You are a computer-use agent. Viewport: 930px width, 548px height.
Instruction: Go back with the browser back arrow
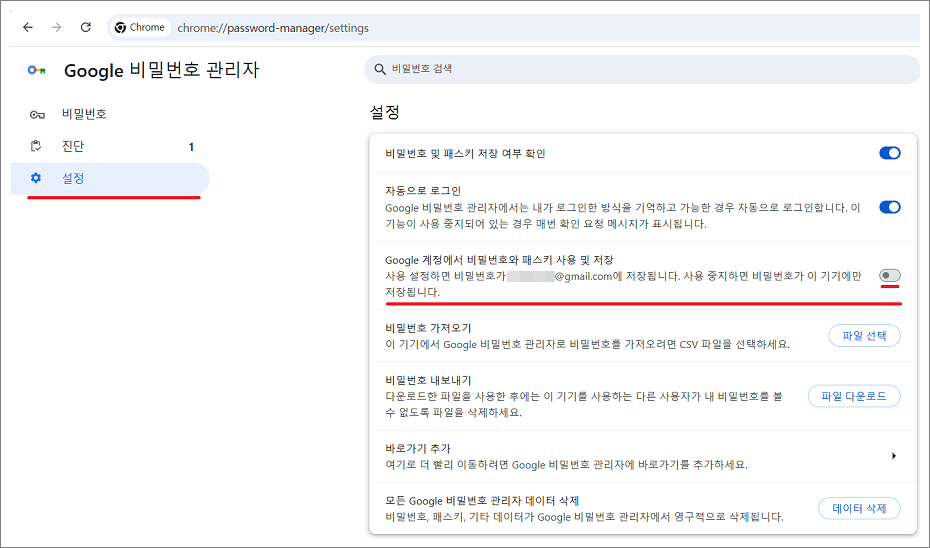coord(28,27)
